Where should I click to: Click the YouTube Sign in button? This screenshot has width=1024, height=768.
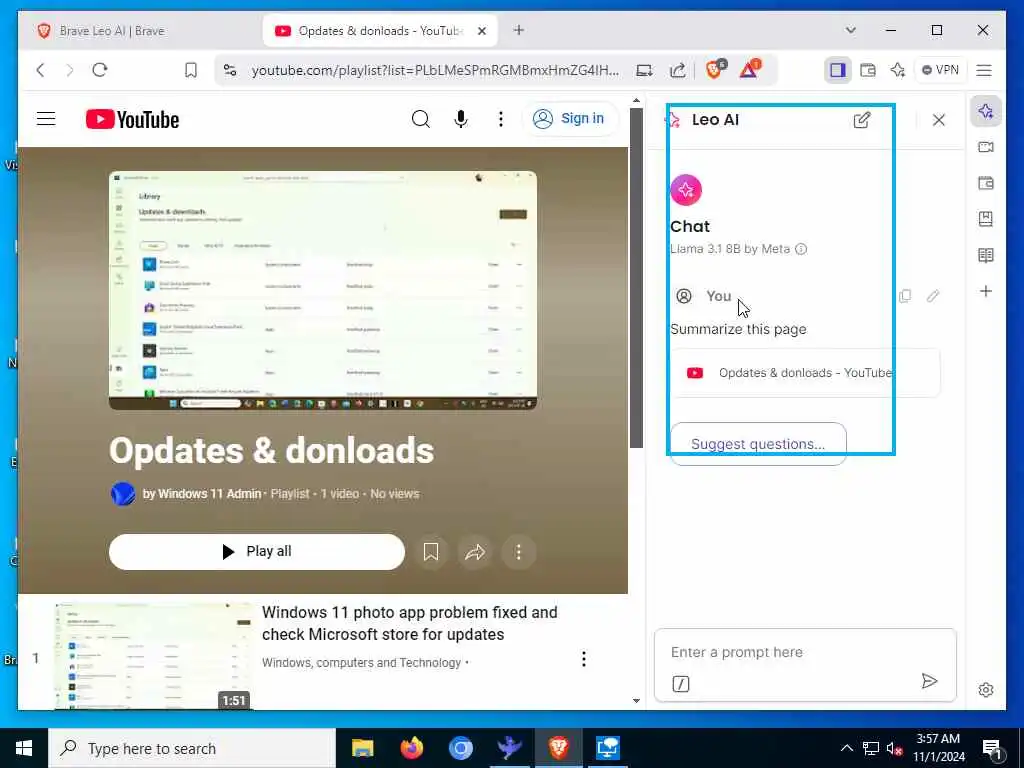tap(570, 118)
